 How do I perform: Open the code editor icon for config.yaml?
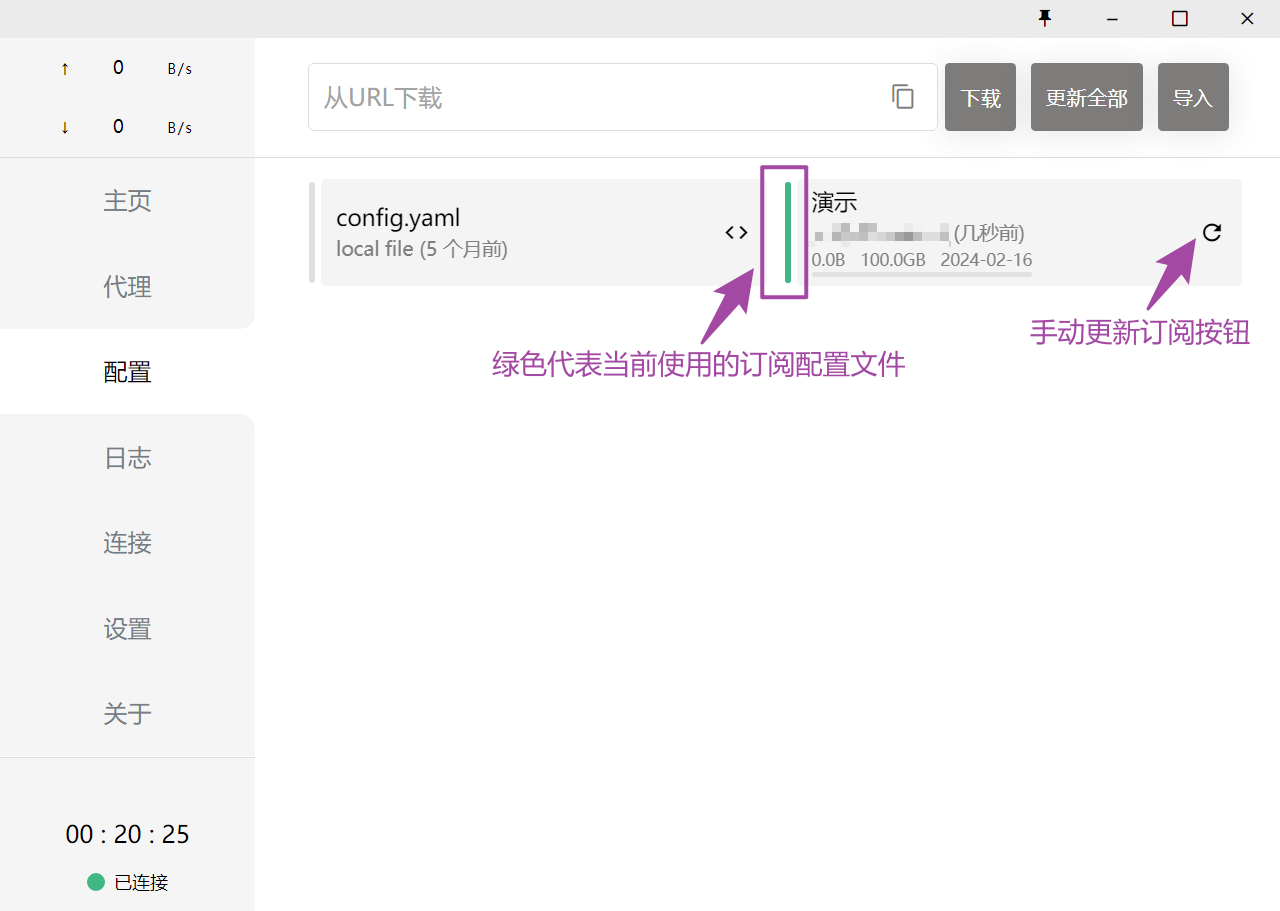736,233
